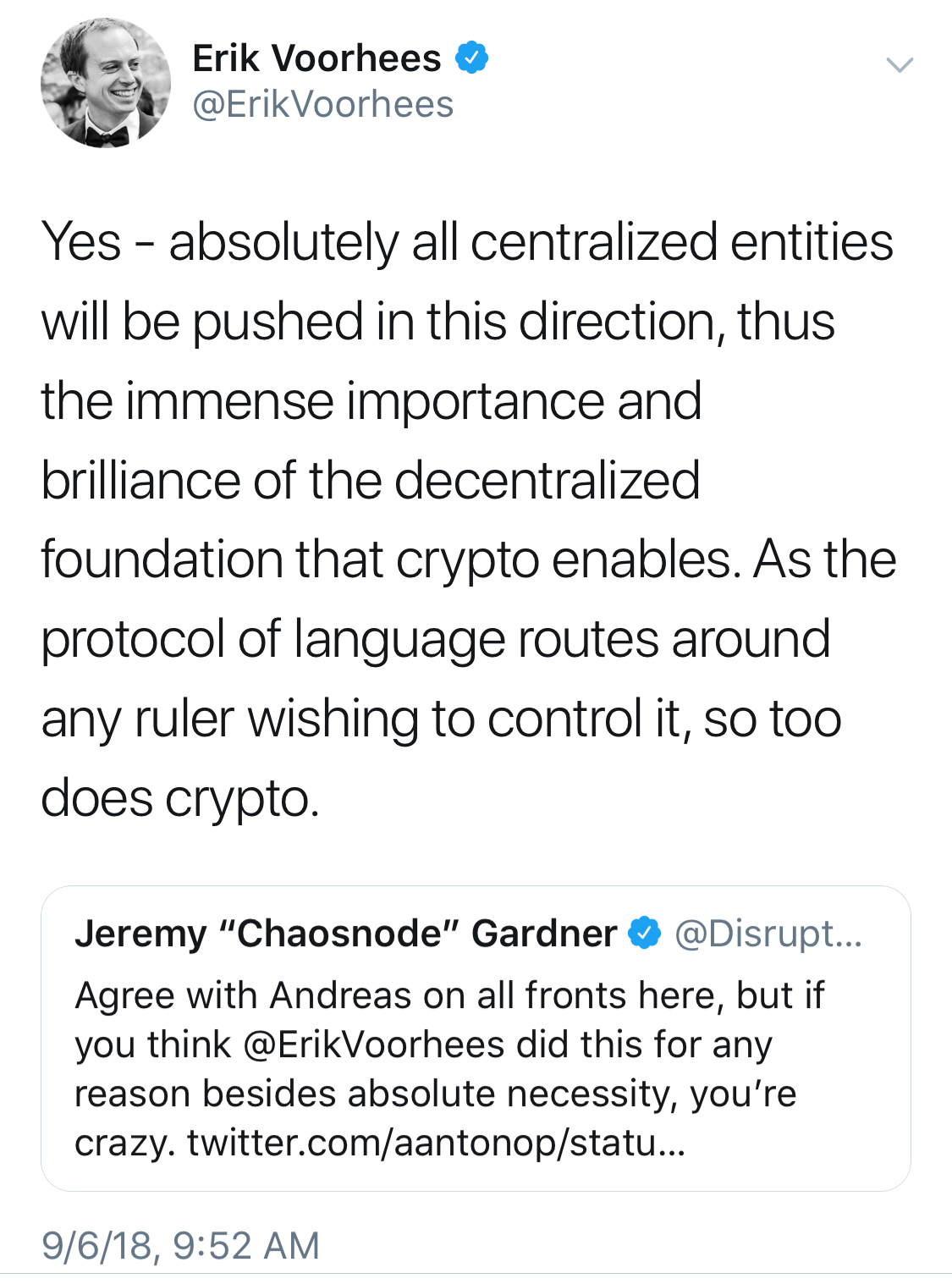This screenshot has width=952, height=1284.
Task: Tap the @ErikVoorhees handle under the name
Action: [323, 104]
